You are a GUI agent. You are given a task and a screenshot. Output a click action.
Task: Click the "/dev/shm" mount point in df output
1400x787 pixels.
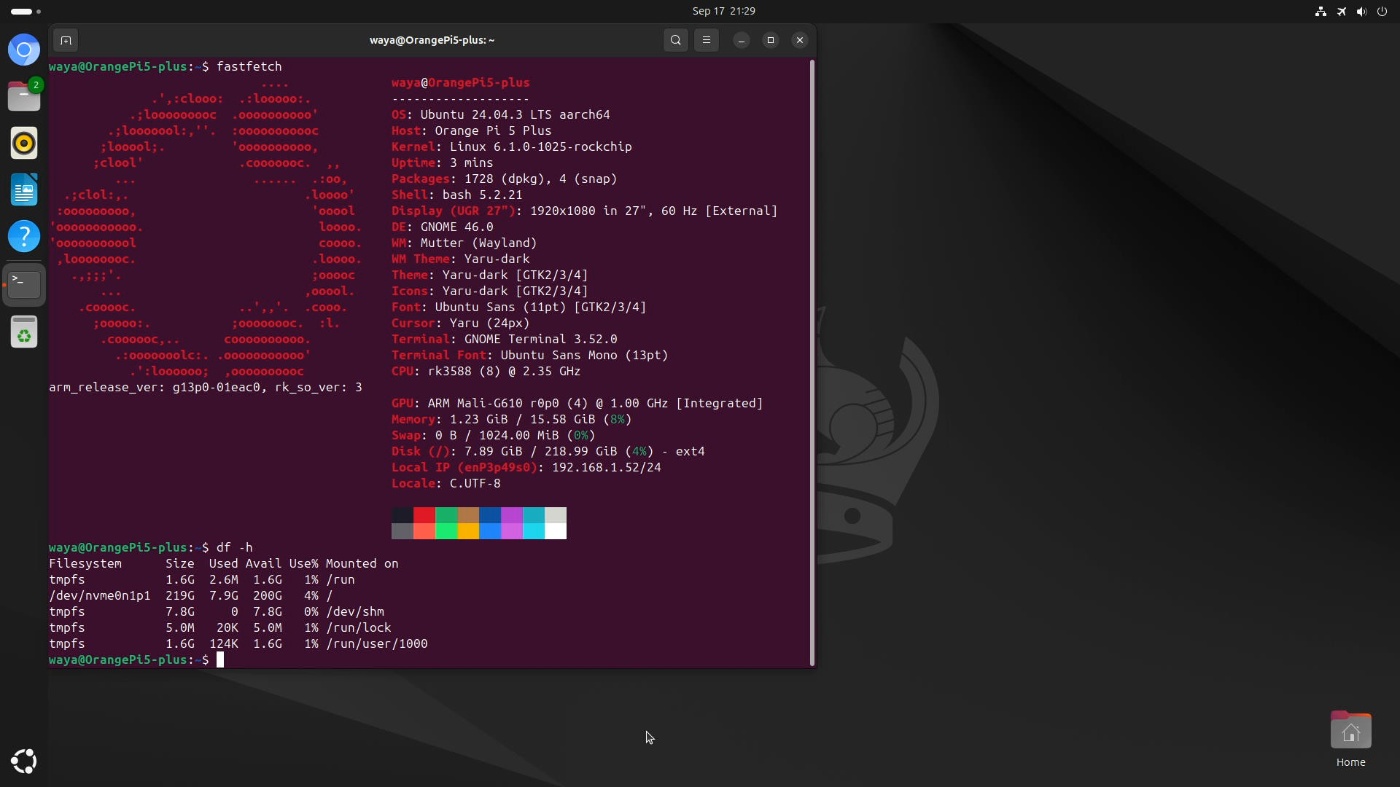pos(355,612)
